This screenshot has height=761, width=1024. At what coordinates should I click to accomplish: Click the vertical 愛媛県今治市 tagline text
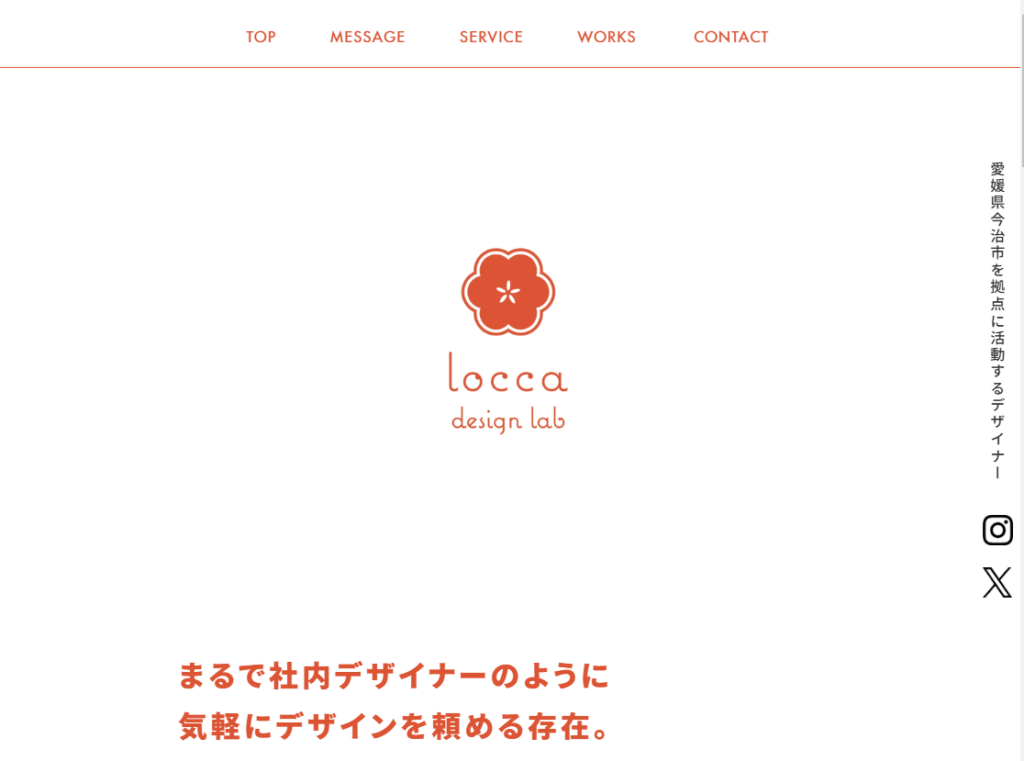pyautogui.click(x=997, y=321)
